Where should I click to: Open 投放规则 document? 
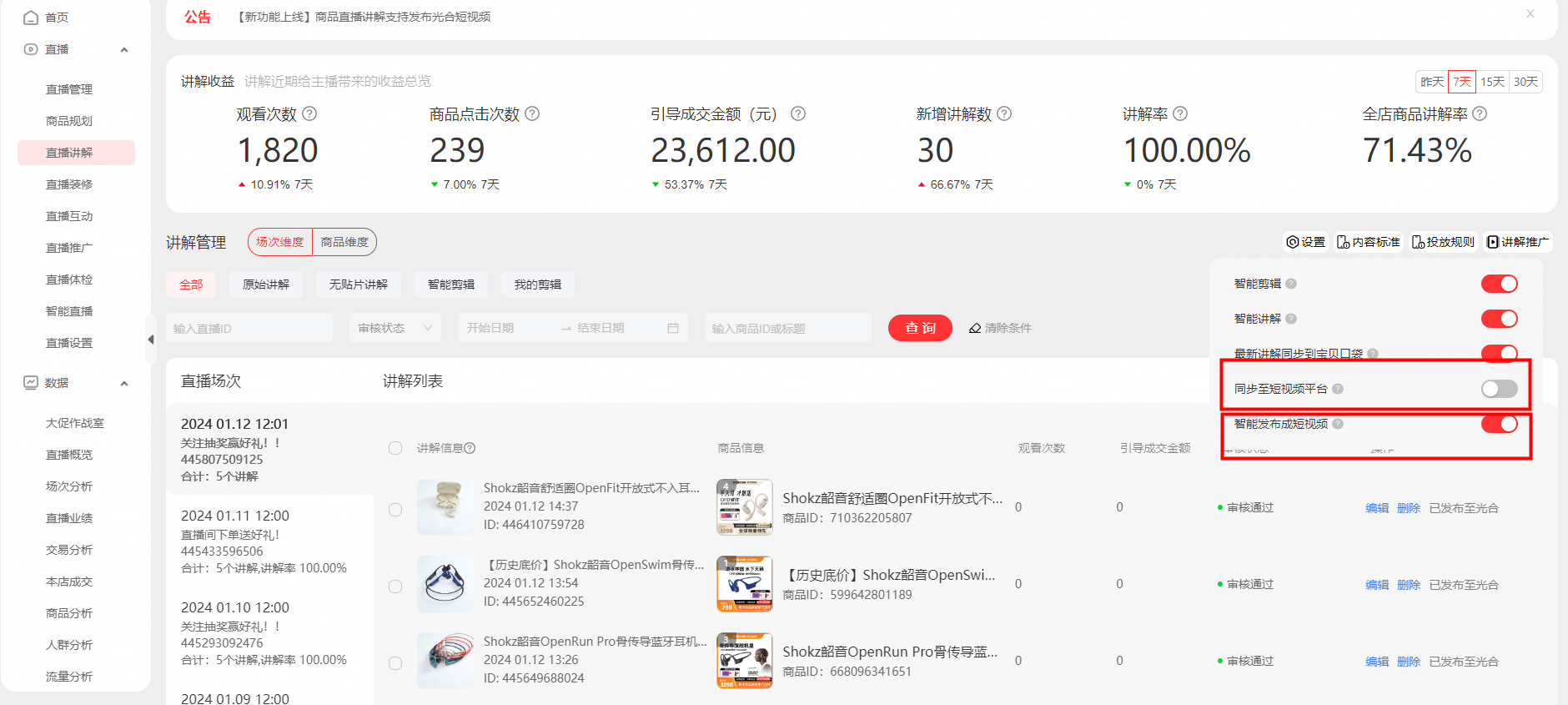point(1443,242)
